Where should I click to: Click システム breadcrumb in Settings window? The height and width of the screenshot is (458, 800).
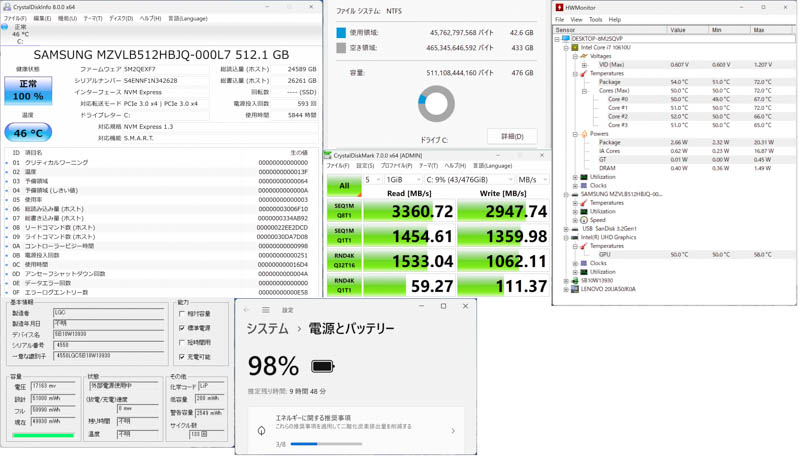(267, 329)
